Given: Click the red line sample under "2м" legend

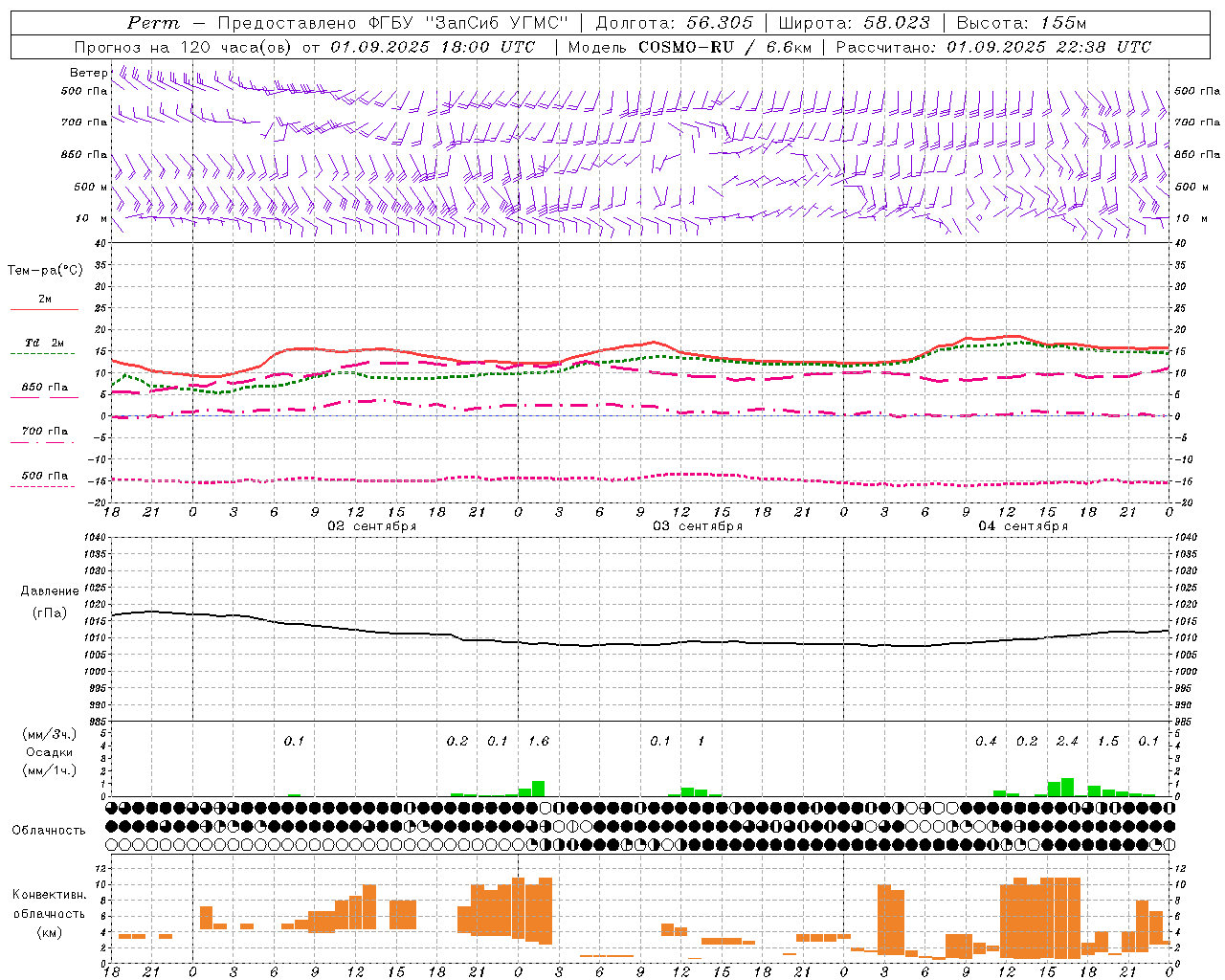Looking at the screenshot, I should pyautogui.click(x=44, y=310).
